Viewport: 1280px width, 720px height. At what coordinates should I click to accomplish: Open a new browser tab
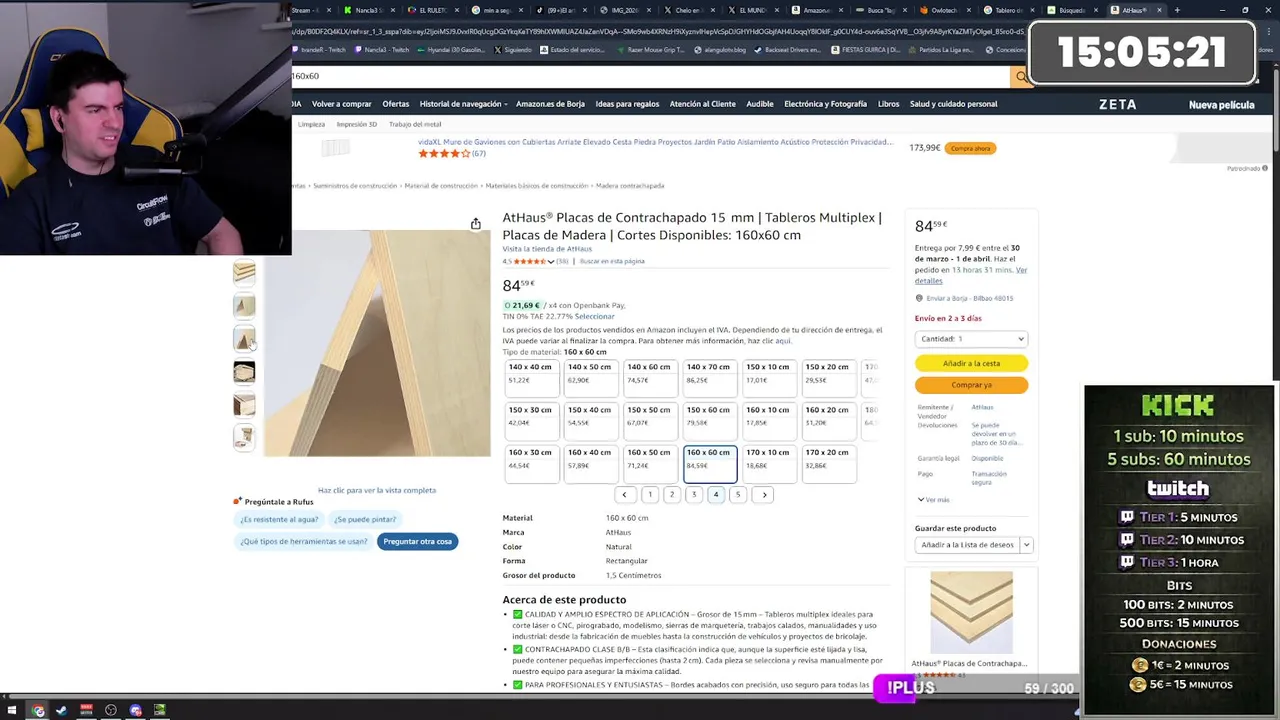pos(1177,10)
